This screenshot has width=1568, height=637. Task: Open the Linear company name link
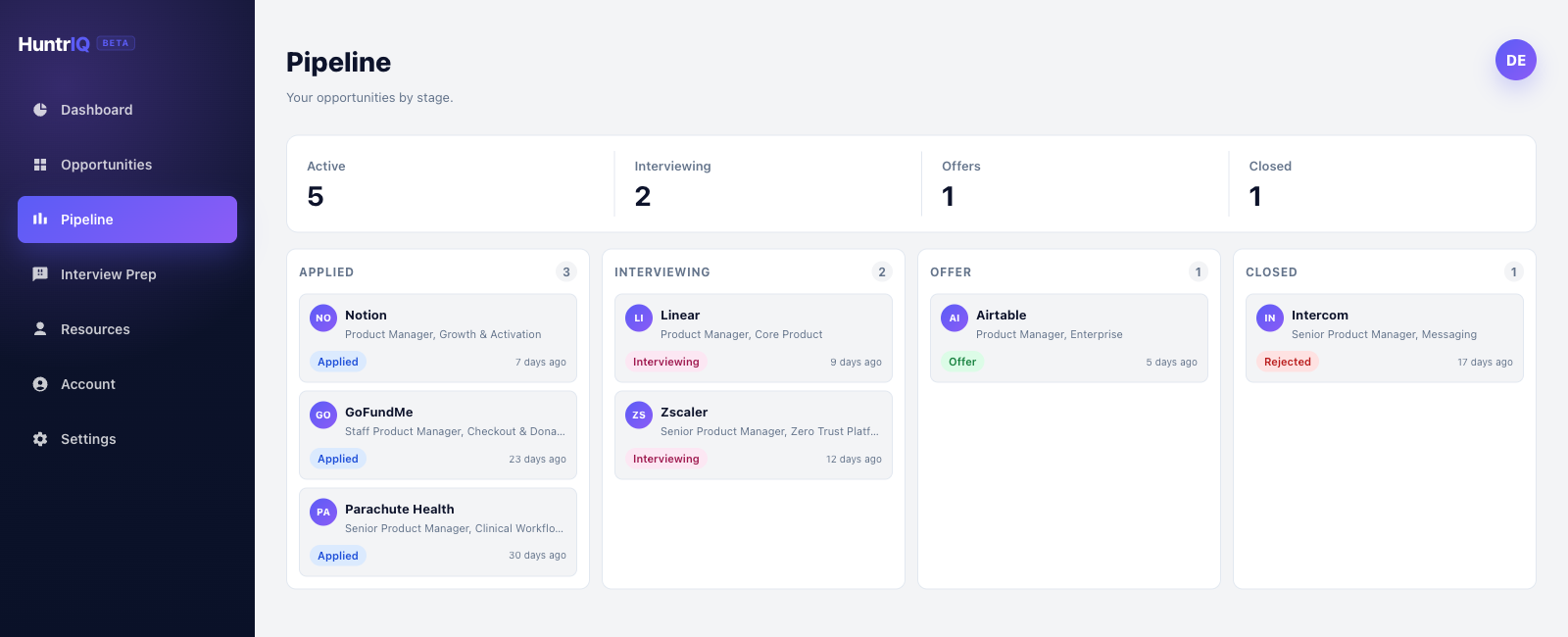tap(680, 315)
